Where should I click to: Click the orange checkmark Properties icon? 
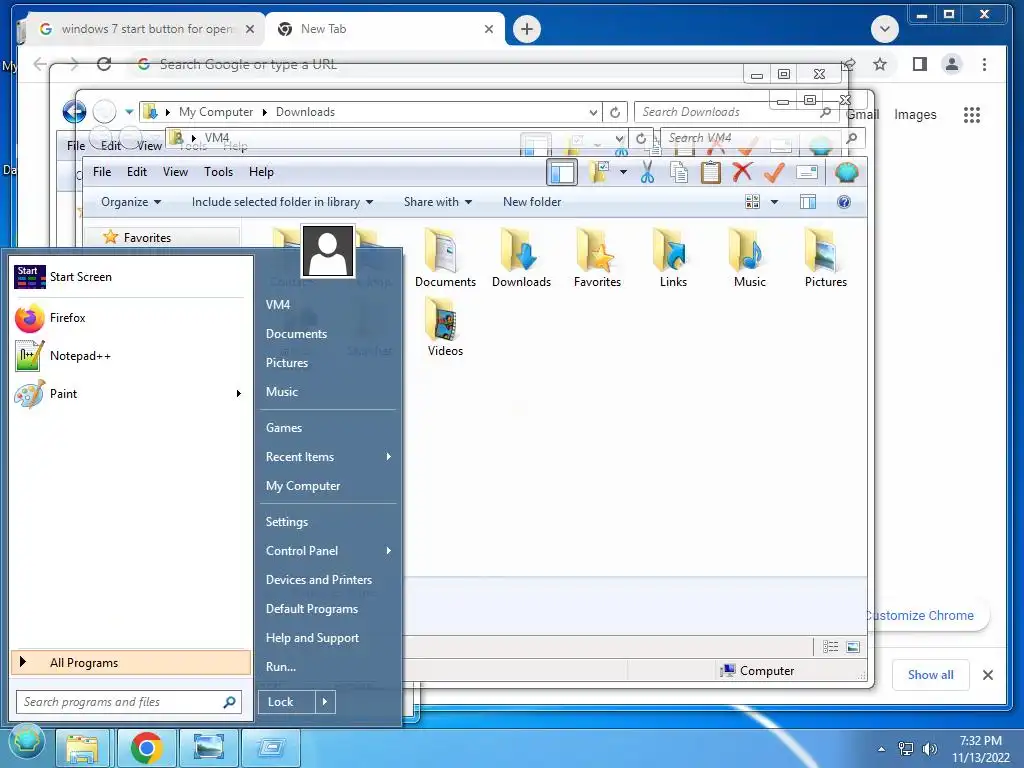[x=774, y=172]
